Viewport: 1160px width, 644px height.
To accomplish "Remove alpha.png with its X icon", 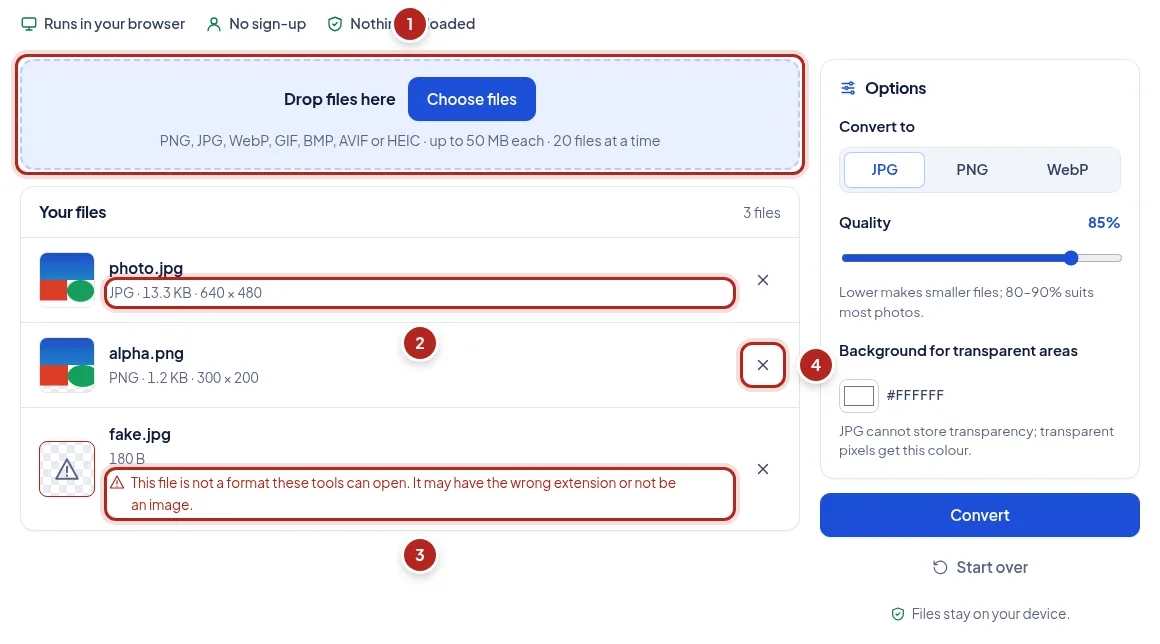I will click(763, 365).
